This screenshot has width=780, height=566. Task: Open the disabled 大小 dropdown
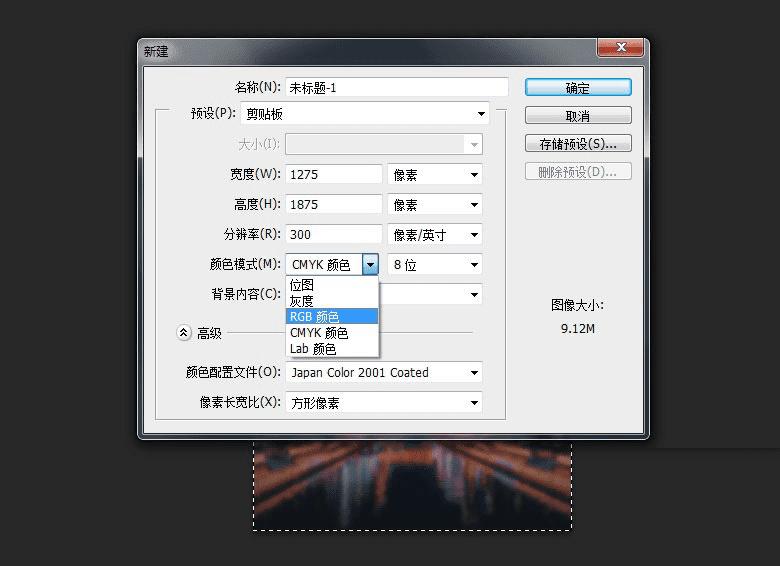pos(384,145)
